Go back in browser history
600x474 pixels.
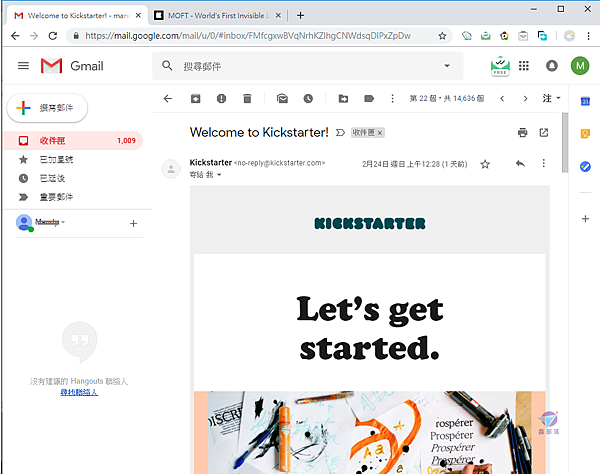[15, 36]
